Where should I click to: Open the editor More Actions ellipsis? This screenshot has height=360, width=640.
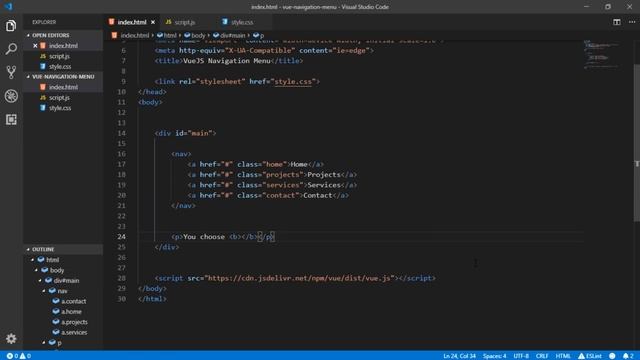click(632, 22)
